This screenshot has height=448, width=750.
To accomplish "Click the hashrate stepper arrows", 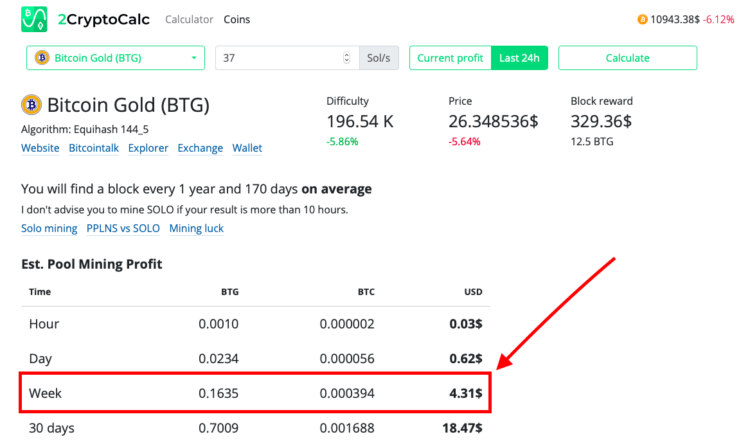I will coord(347,58).
